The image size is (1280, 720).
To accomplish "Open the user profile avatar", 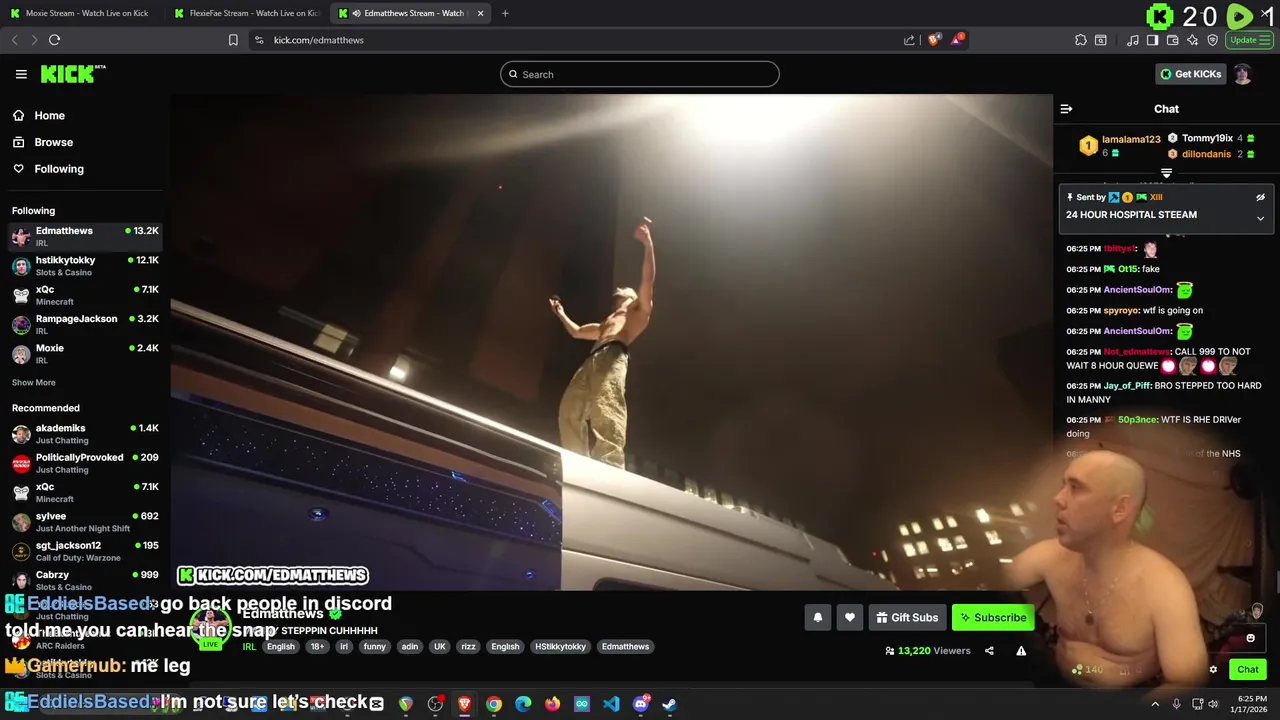I will [1242, 74].
